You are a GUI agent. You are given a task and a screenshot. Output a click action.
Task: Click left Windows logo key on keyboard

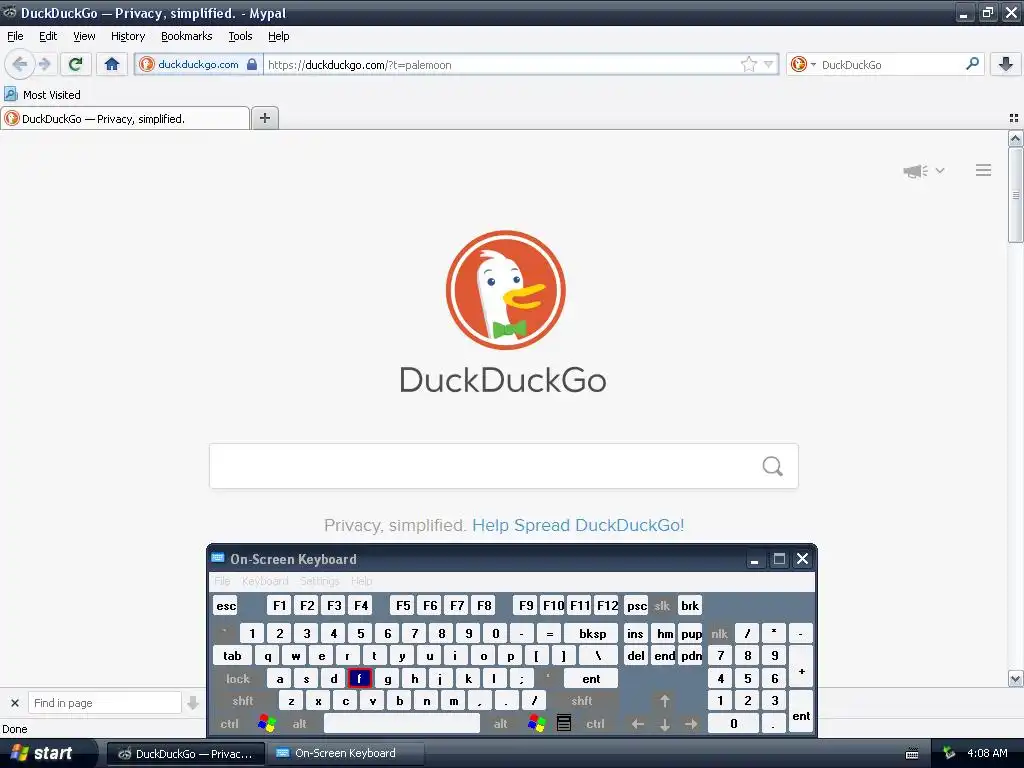coord(266,724)
